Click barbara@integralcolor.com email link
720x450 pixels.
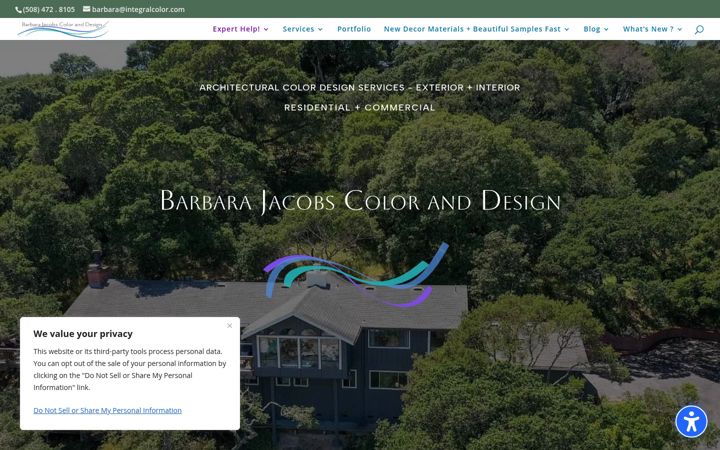(138, 9)
